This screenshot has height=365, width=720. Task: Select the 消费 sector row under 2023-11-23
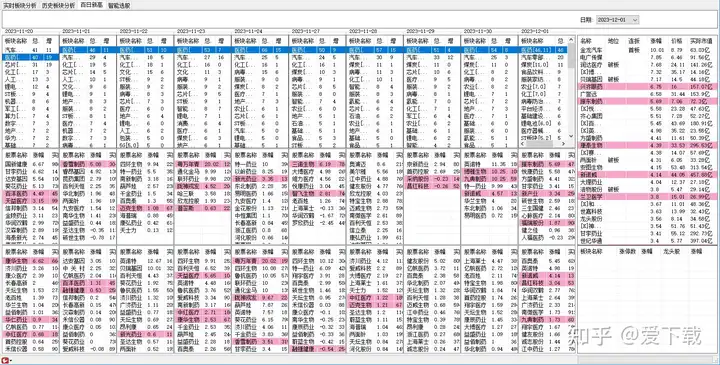point(203,123)
